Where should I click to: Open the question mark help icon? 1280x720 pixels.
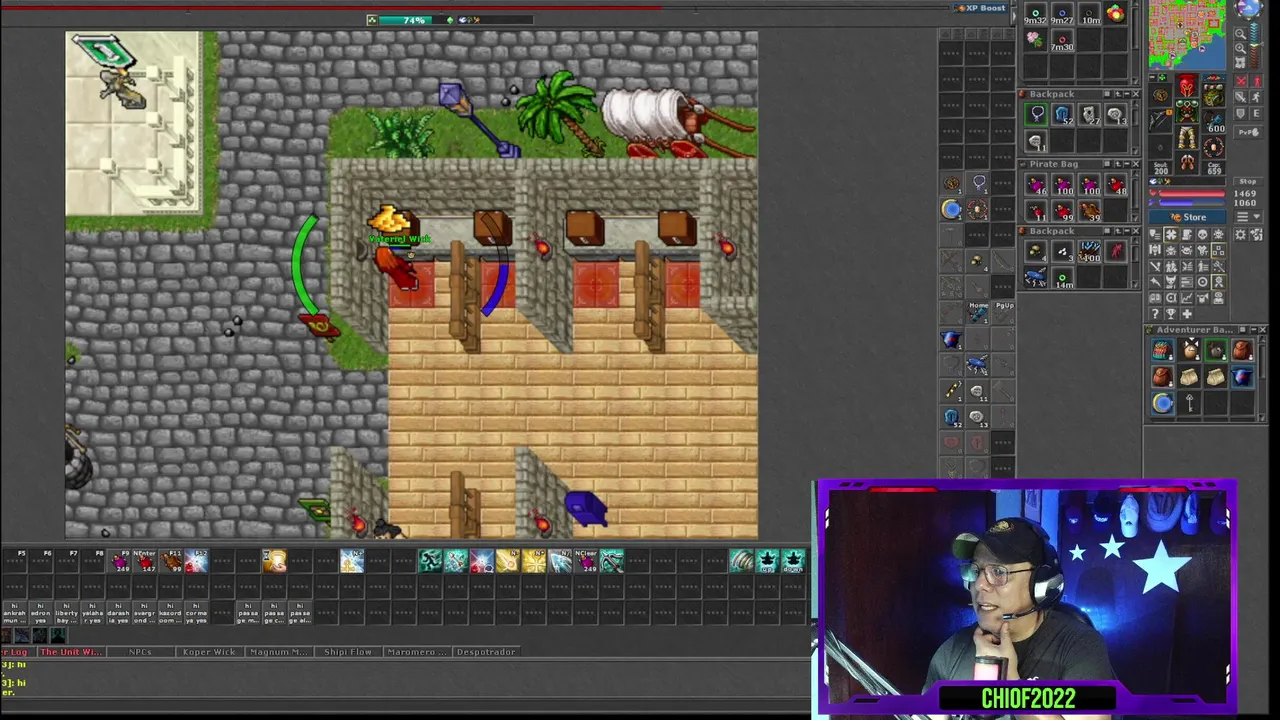click(1155, 314)
